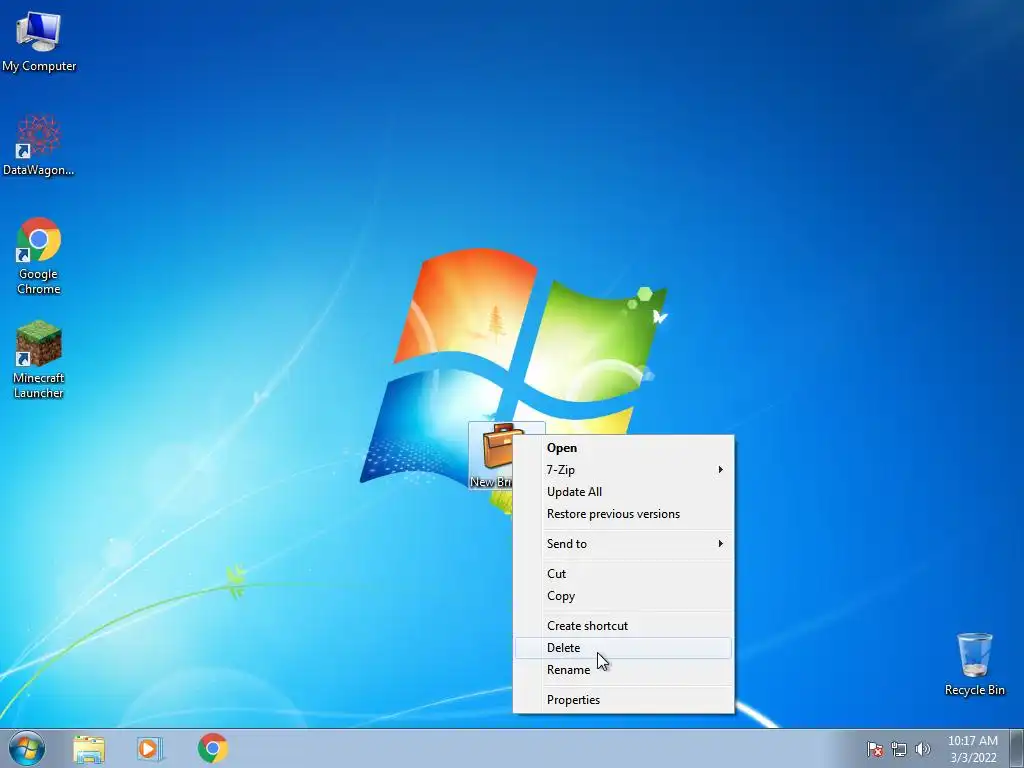
Task: Open the volume speaker tray icon
Action: pyautogui.click(x=923, y=749)
